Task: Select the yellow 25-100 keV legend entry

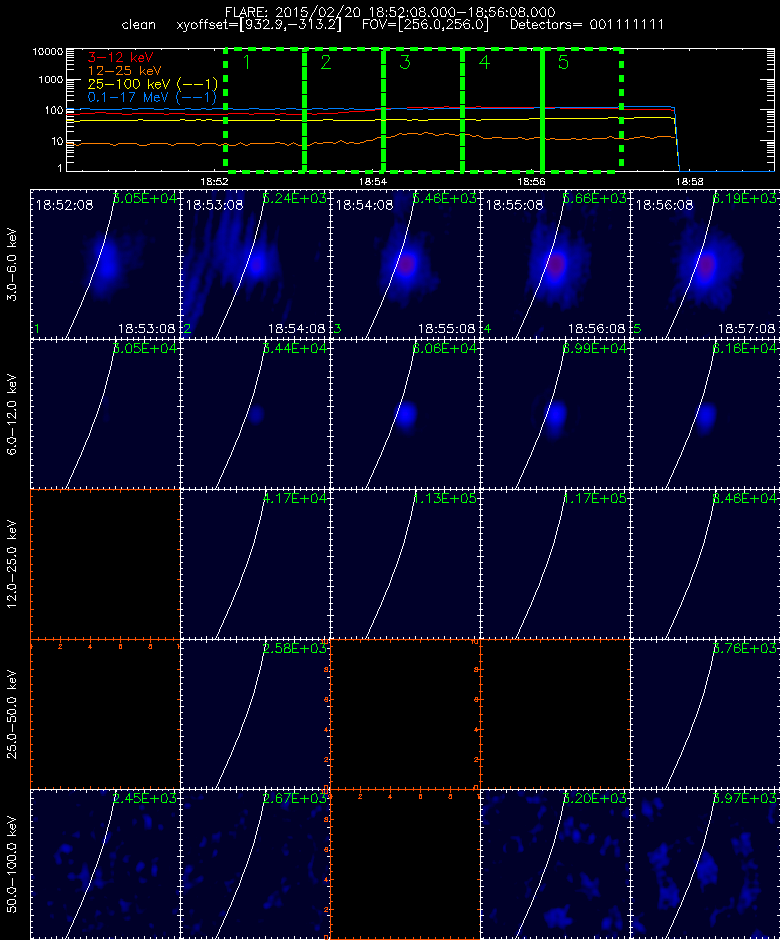Action: coord(152,84)
